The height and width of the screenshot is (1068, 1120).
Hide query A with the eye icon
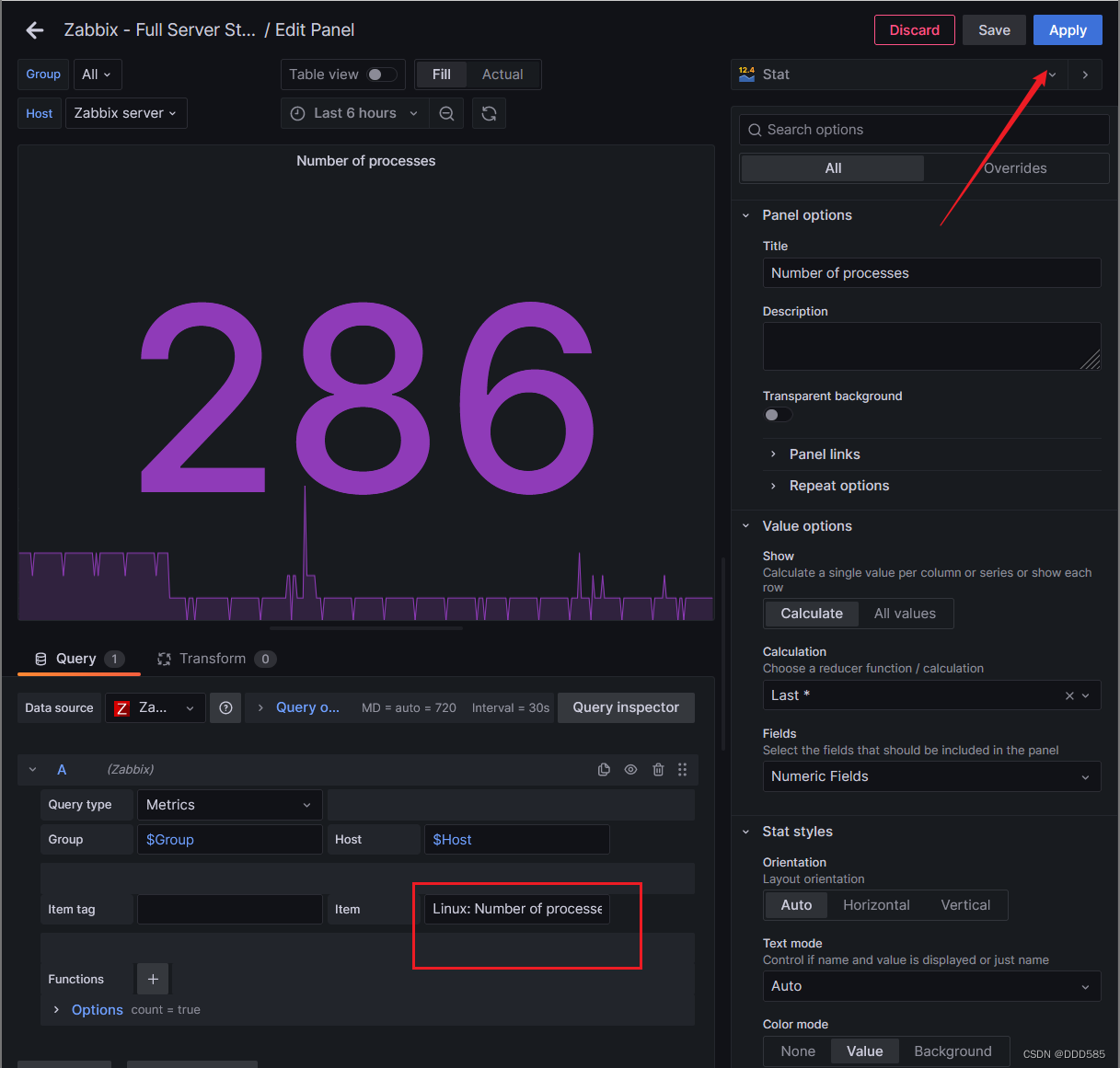tap(630, 769)
